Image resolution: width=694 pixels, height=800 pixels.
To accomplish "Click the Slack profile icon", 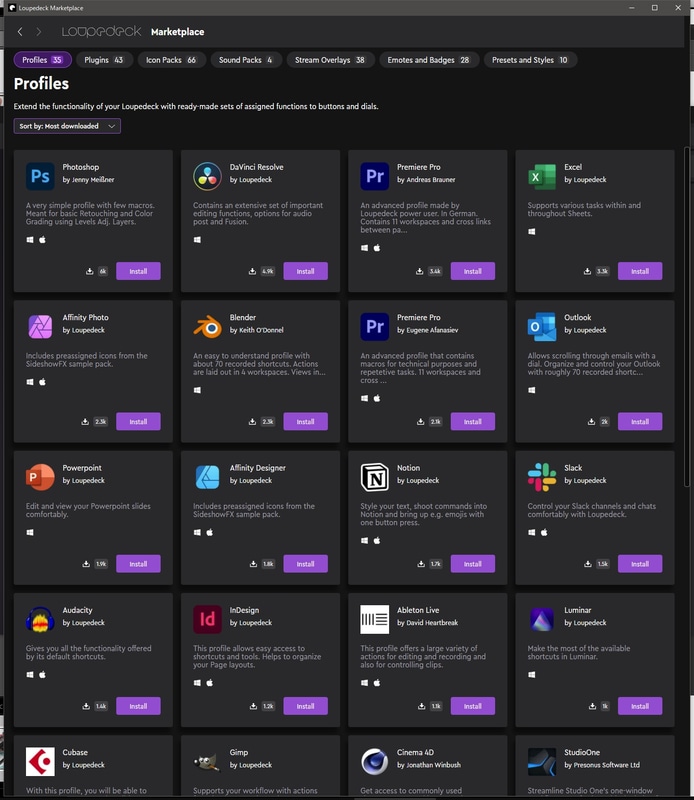I will [x=541, y=477].
